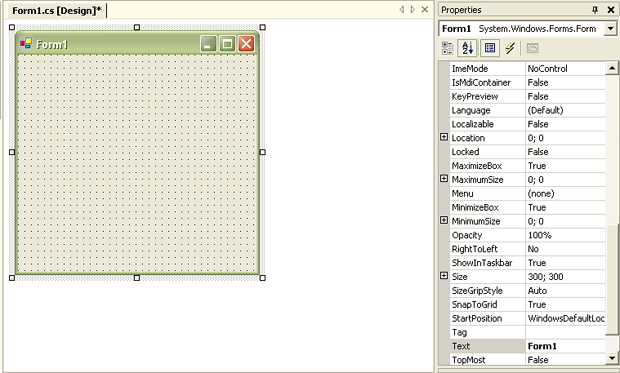This screenshot has height=373, width=620.
Task: Click the StartPosition value WindowsDefaultLocation
Action: 566,318
